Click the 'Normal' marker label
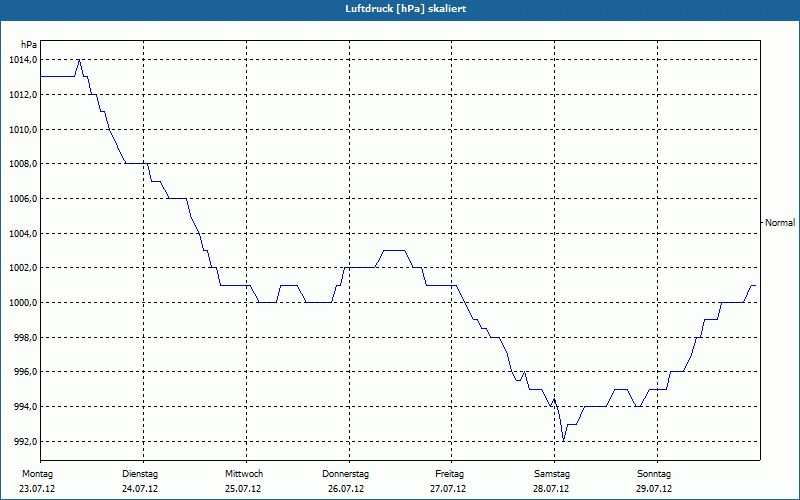 (x=780, y=223)
